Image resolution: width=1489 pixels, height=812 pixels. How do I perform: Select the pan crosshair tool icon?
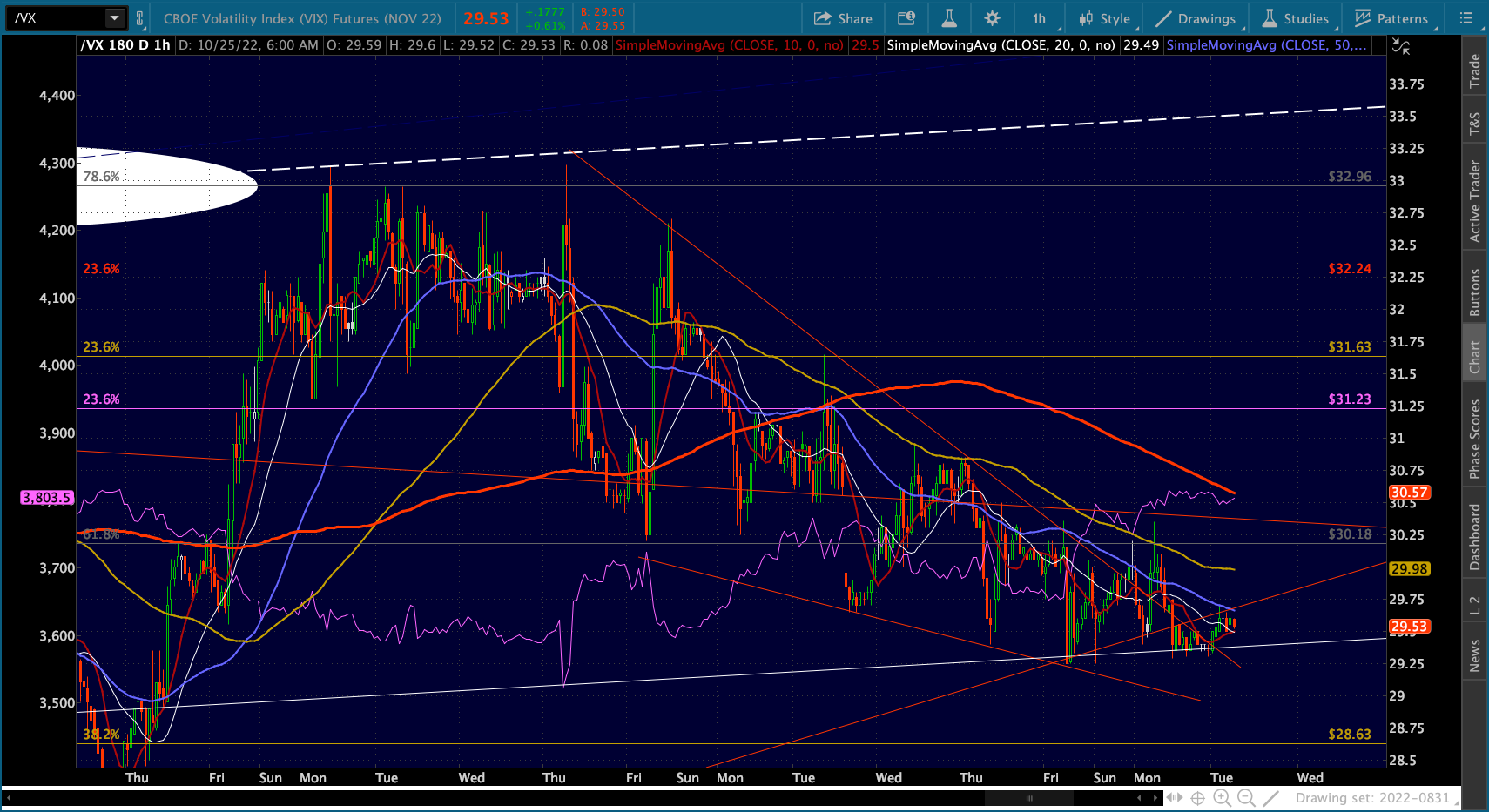click(x=1198, y=797)
